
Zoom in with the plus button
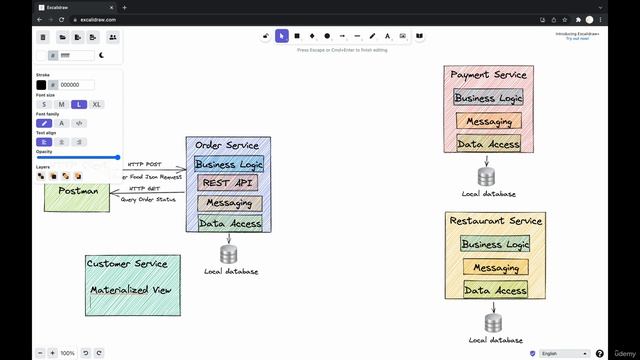[x=52, y=353]
